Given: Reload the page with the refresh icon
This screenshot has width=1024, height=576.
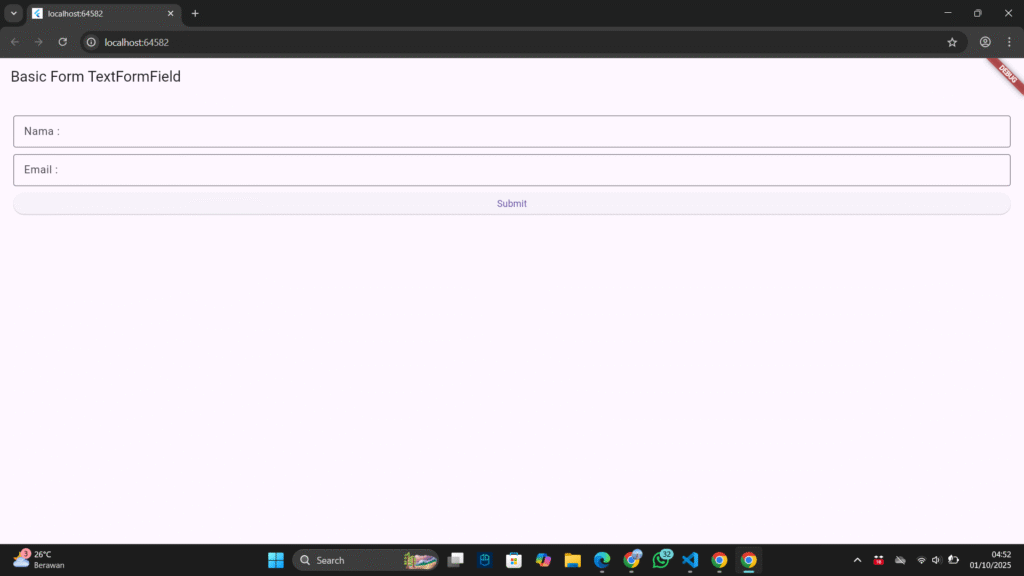Looking at the screenshot, I should pos(62,42).
